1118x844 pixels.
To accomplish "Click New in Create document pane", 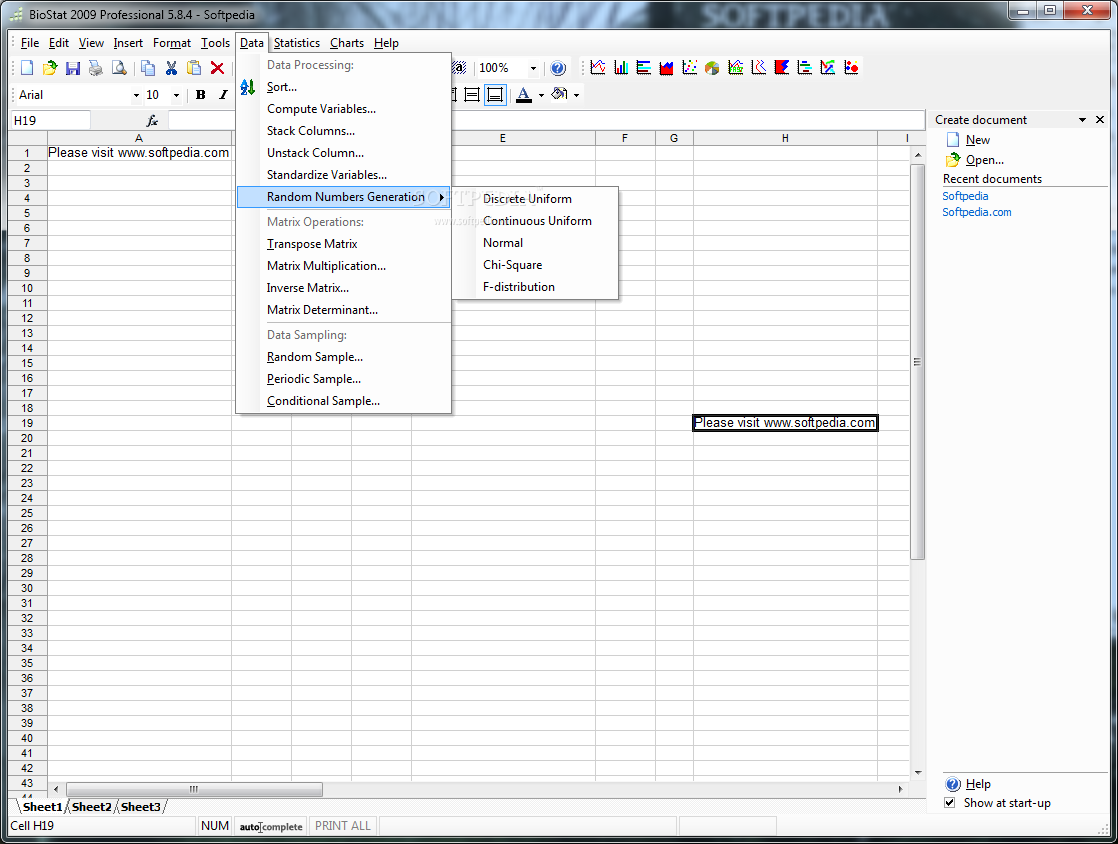I will 978,140.
